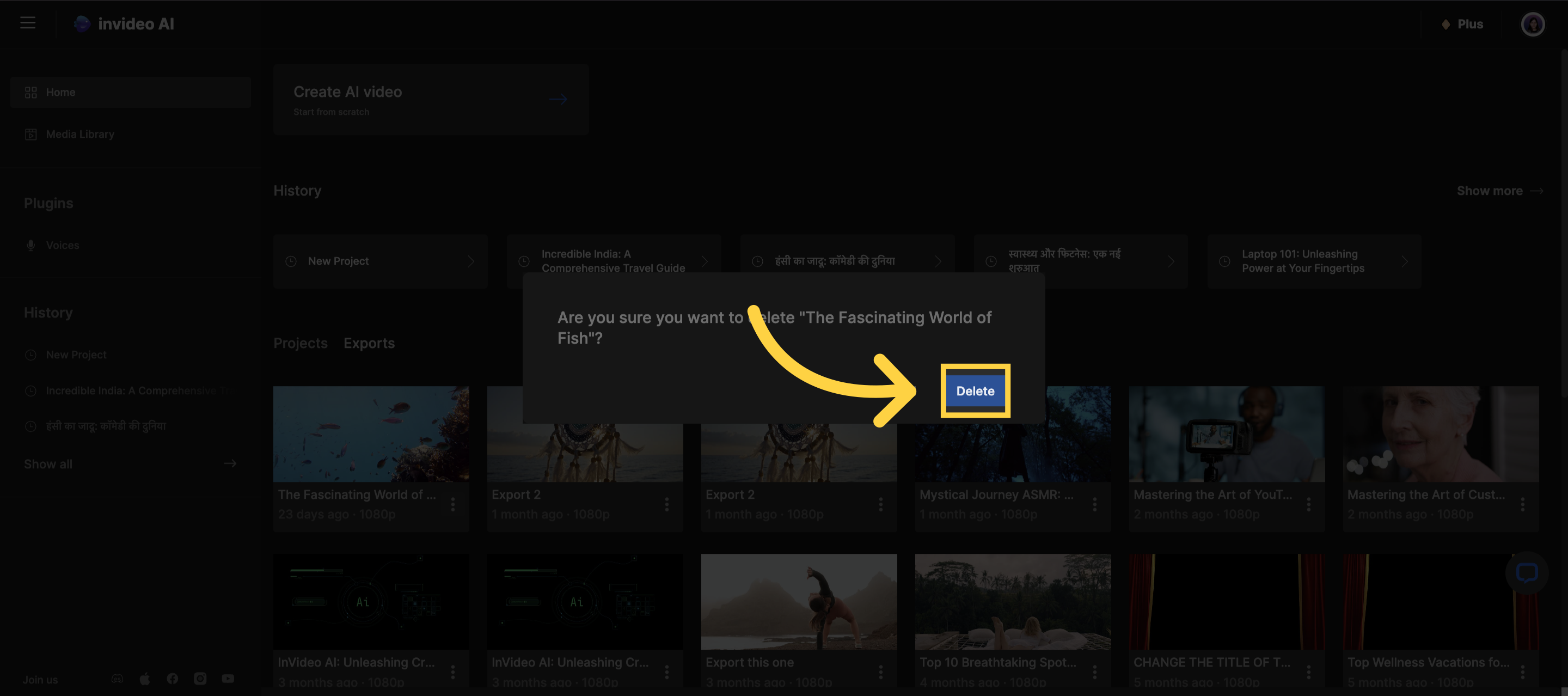Open Mastering the Art of Customer thumbnail

coord(1440,434)
